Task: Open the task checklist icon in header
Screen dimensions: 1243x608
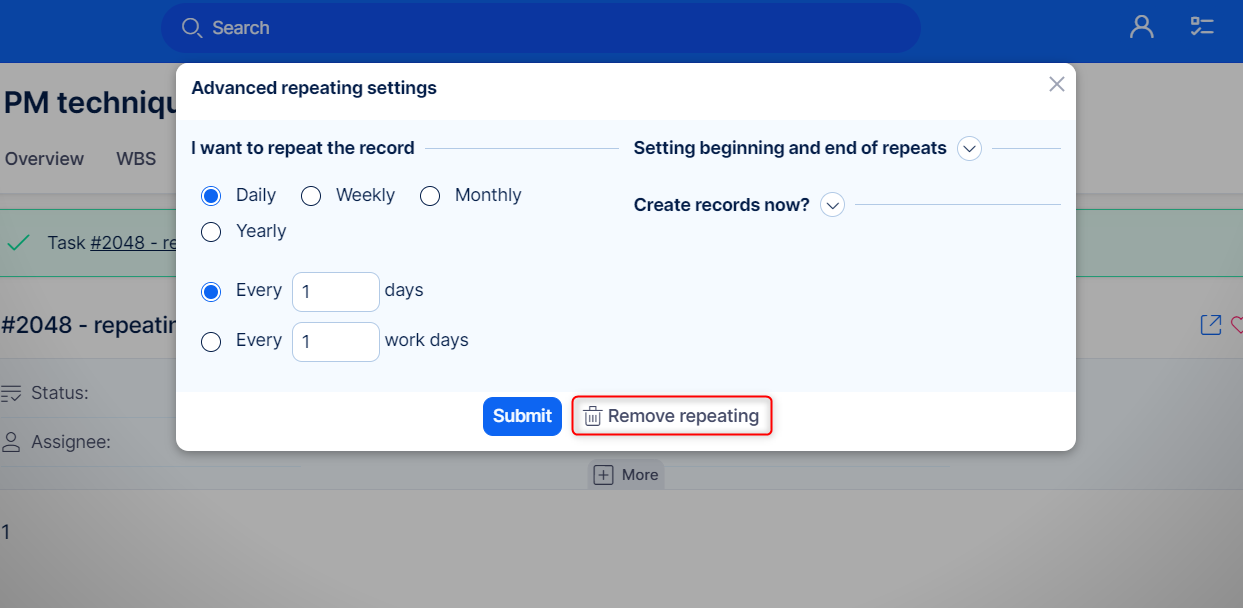Action: [x=1201, y=27]
